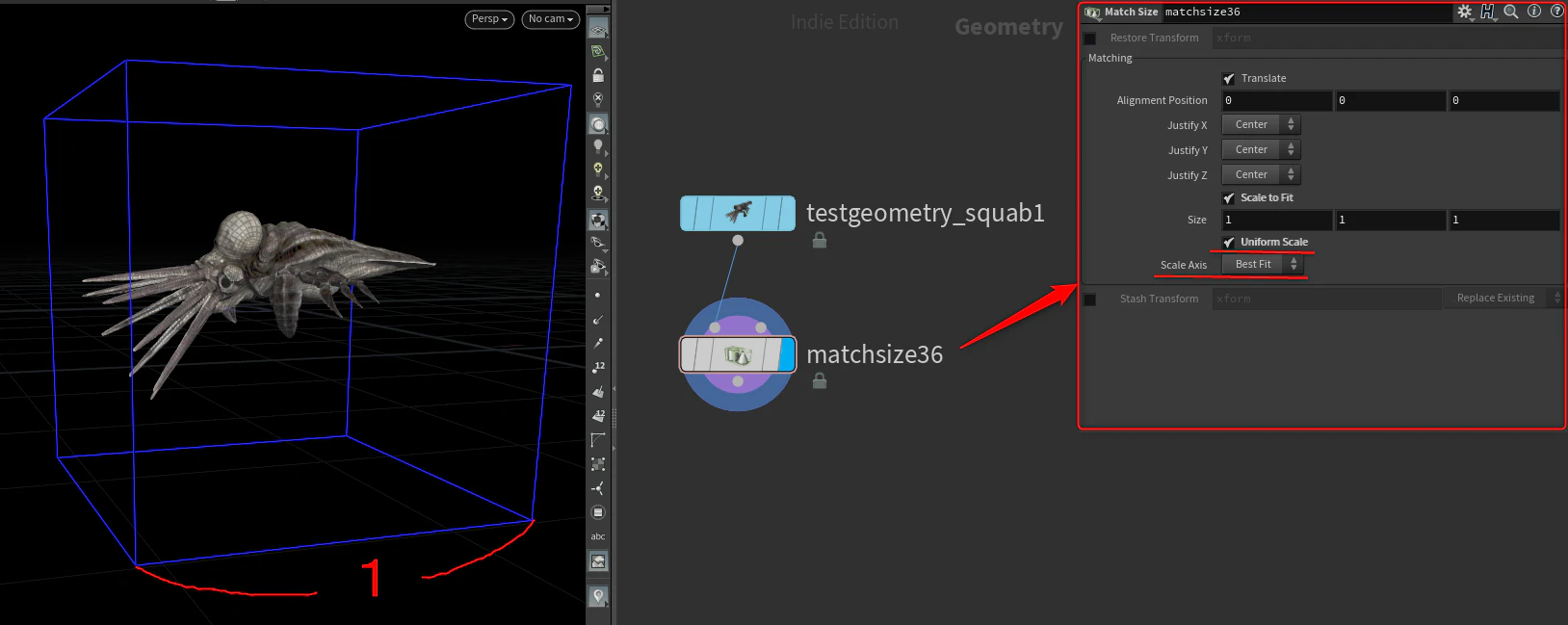1568x625 pixels.
Task: Select the matchsize36 node body icon
Action: coord(737,354)
